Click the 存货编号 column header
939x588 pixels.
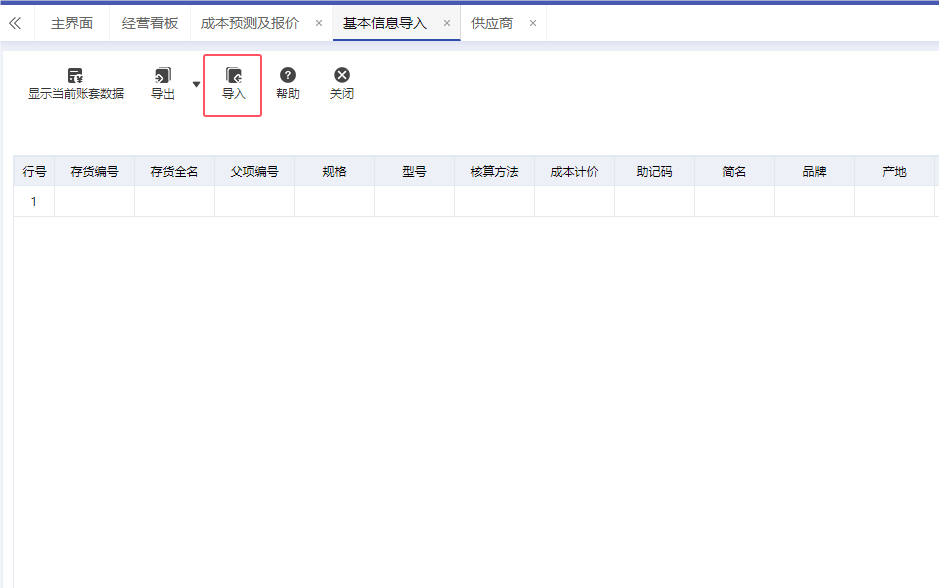coord(94,172)
